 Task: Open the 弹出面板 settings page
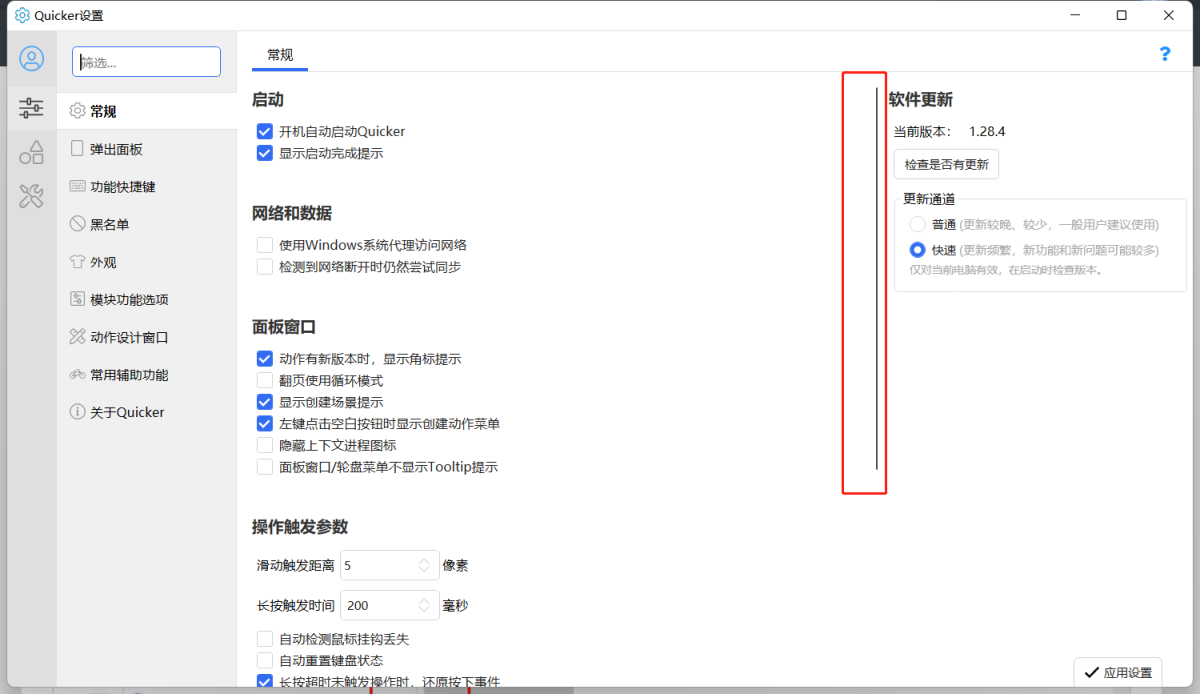tap(147, 149)
